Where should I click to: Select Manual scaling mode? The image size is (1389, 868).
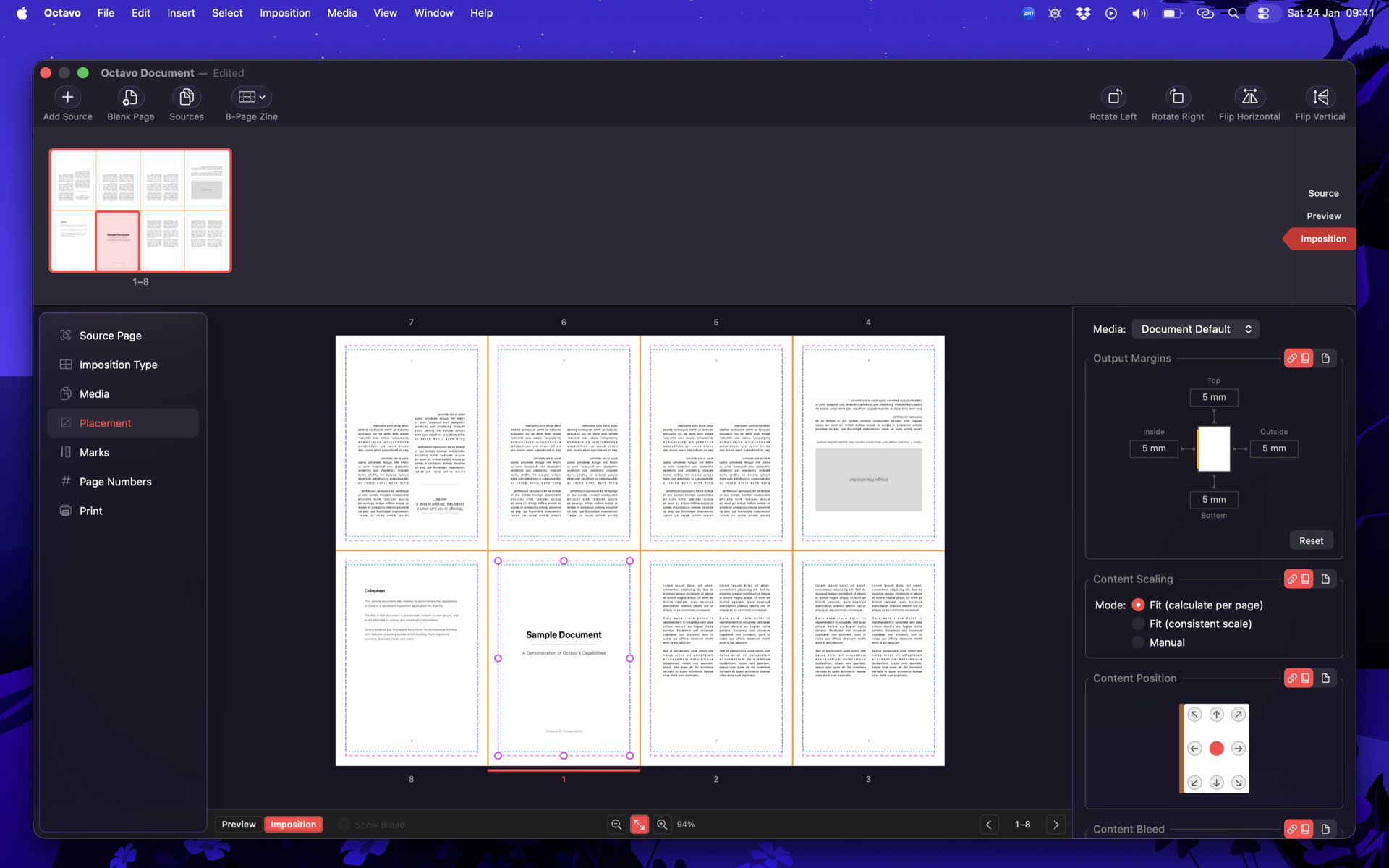1139,642
